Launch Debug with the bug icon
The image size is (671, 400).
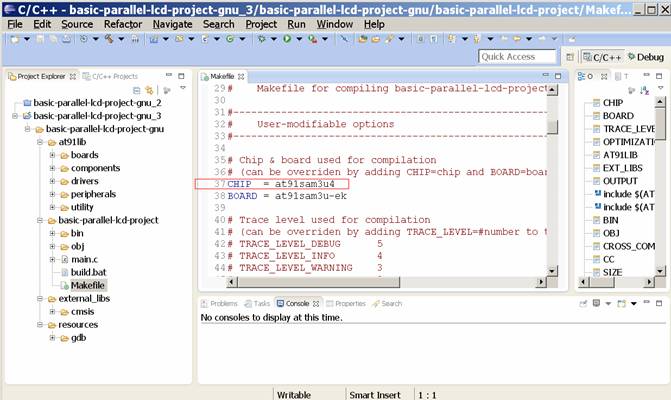[261, 39]
